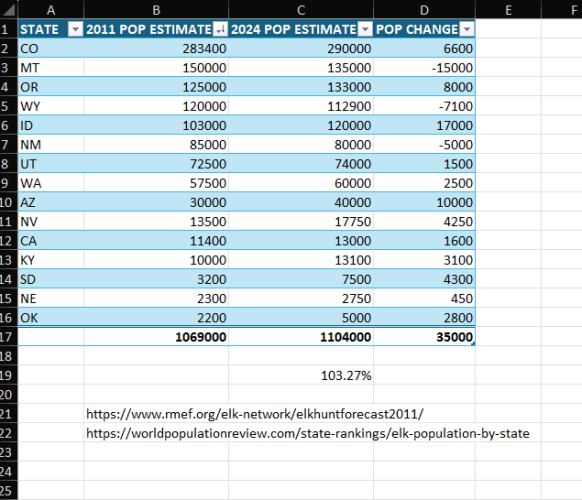Image resolution: width=582 pixels, height=500 pixels.
Task: Select the CO state cell
Action: [x=51, y=49]
